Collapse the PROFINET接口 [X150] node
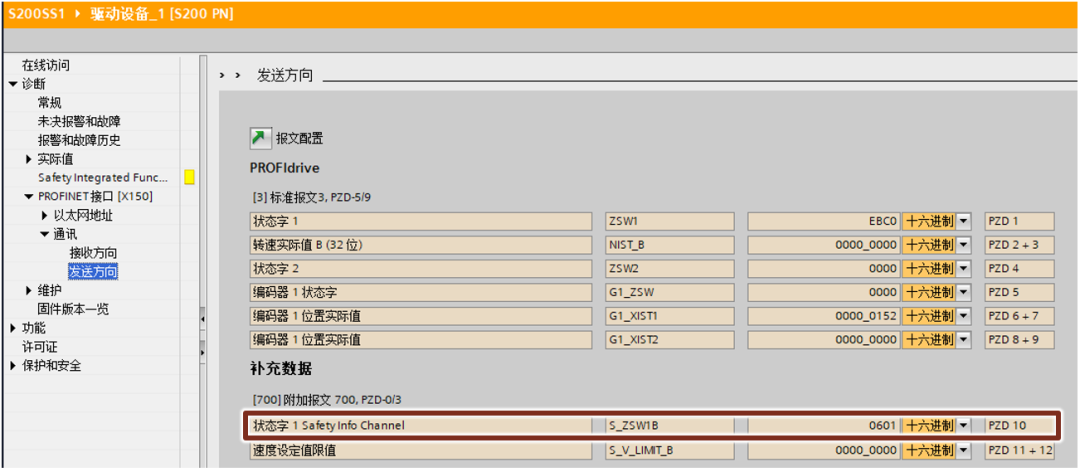Viewport: 1080px width, 472px height. [x=29, y=196]
